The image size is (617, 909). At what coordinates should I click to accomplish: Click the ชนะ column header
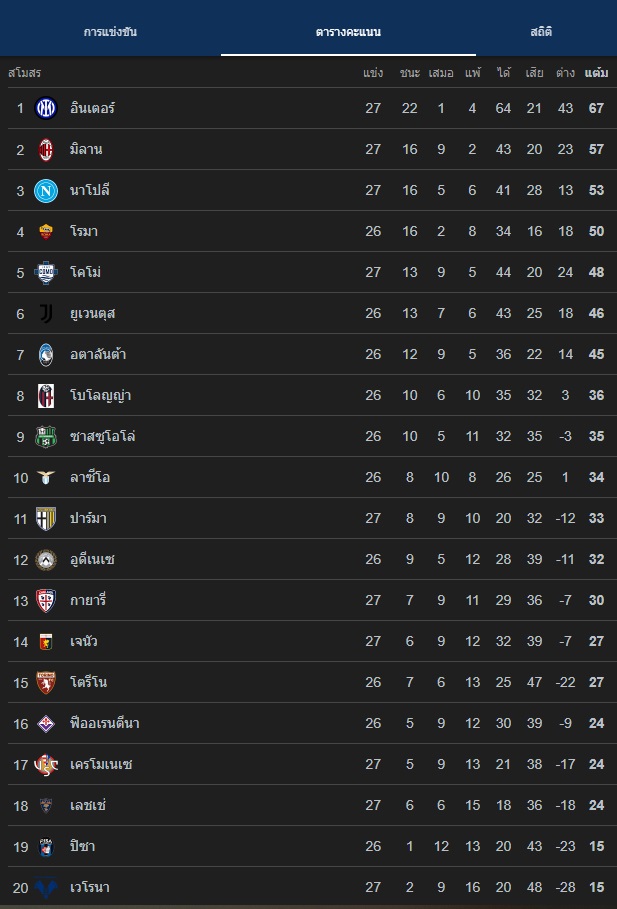[x=409, y=73]
